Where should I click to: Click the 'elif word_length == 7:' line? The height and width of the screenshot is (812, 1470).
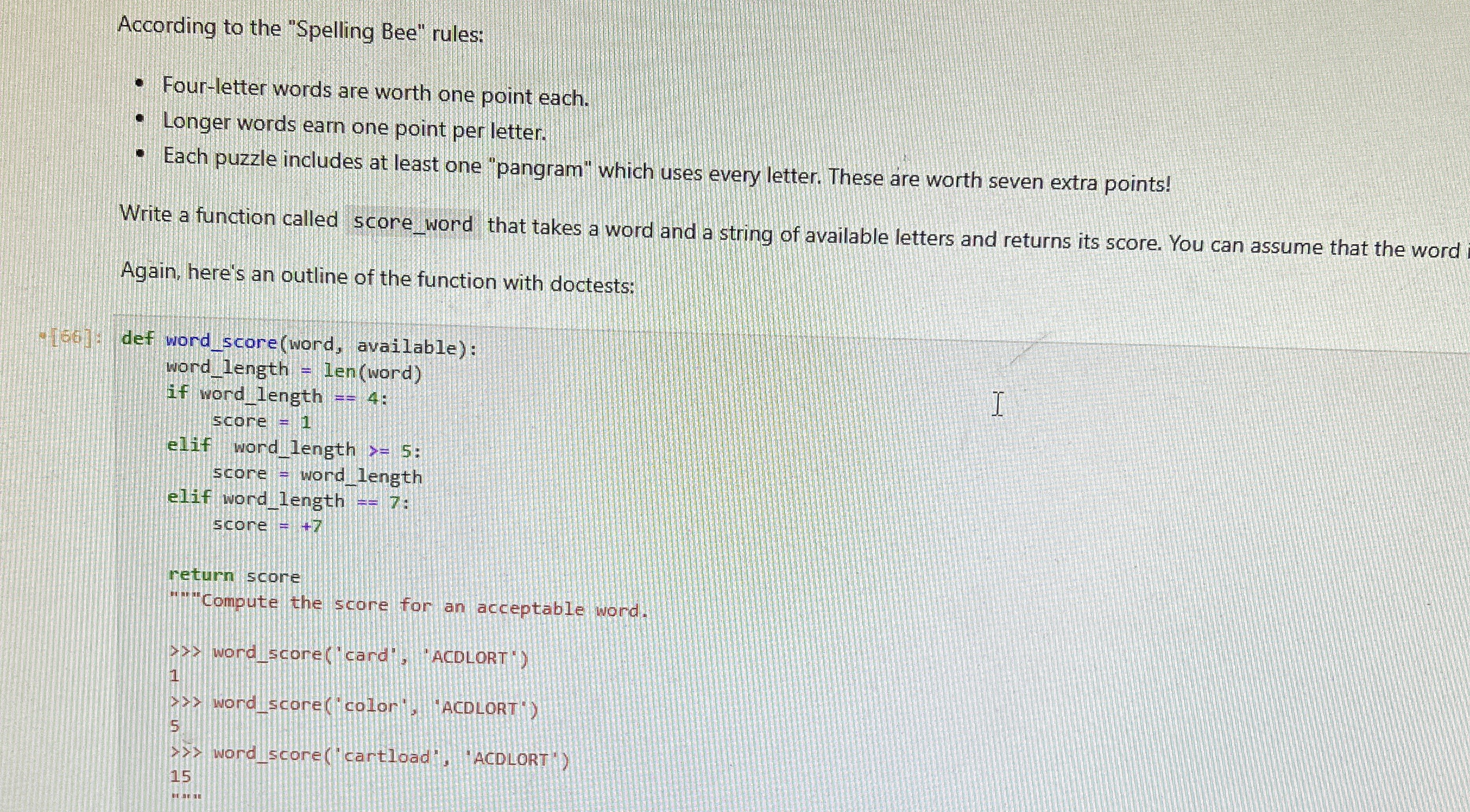[288, 500]
